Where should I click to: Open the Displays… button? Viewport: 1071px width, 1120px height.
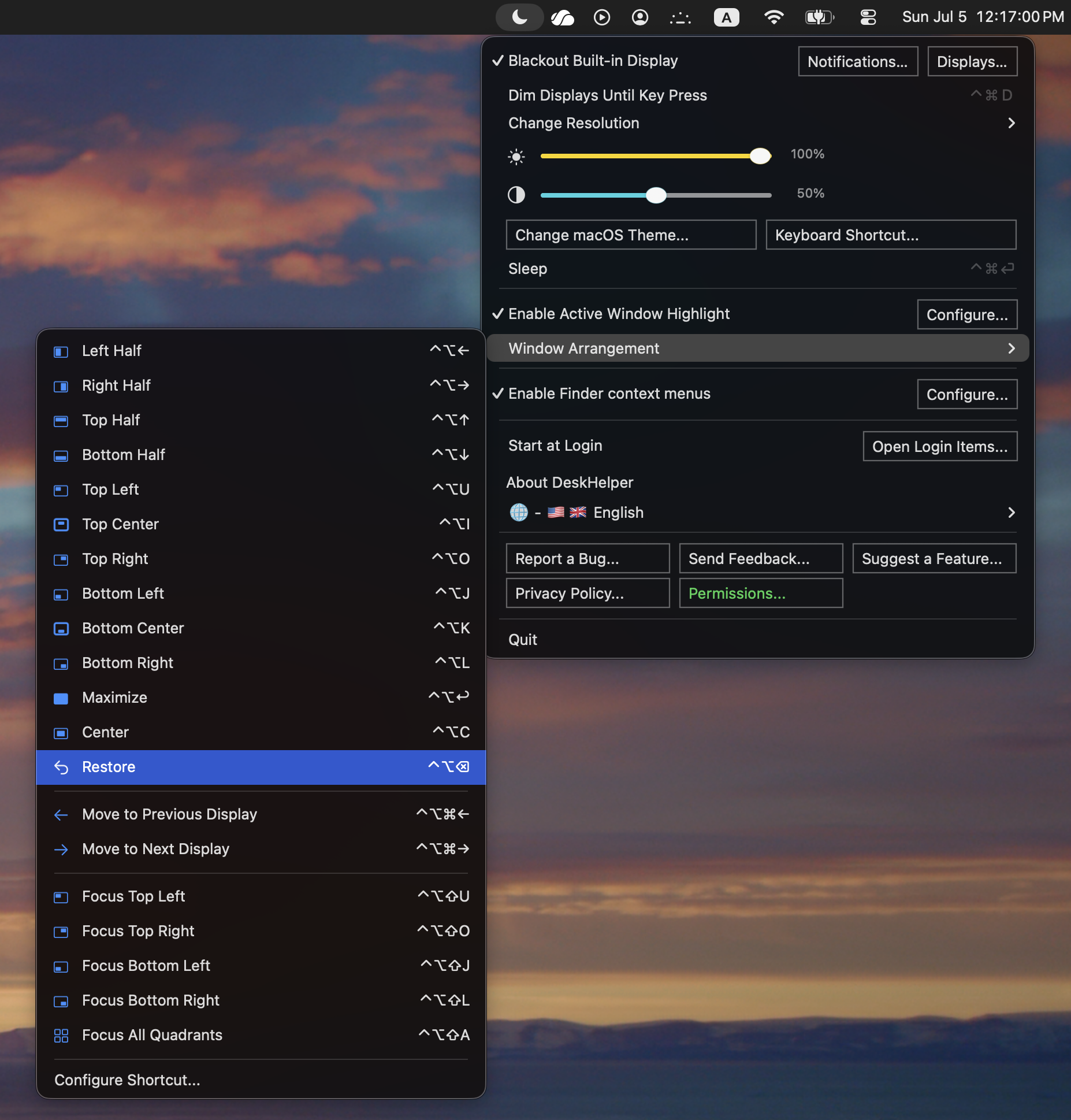click(972, 62)
